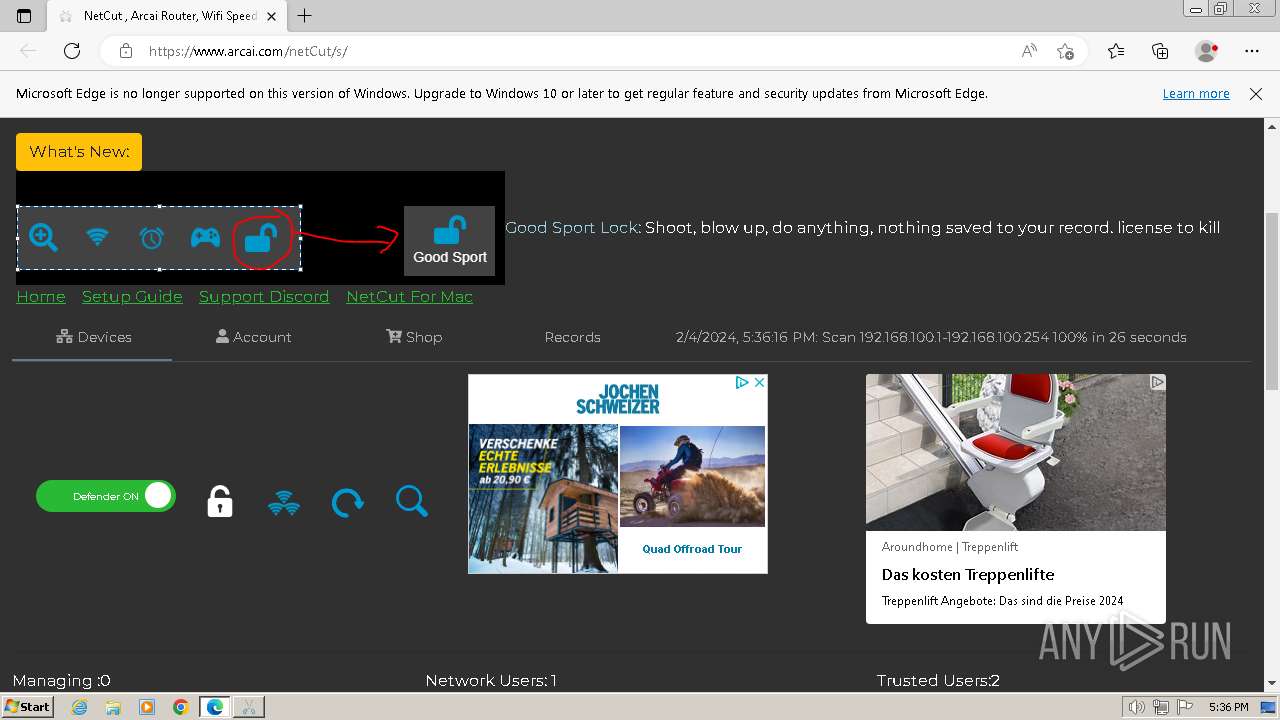Click the system tray volume icon
This screenshot has width=1280, height=720.
pyautogui.click(x=1137, y=707)
